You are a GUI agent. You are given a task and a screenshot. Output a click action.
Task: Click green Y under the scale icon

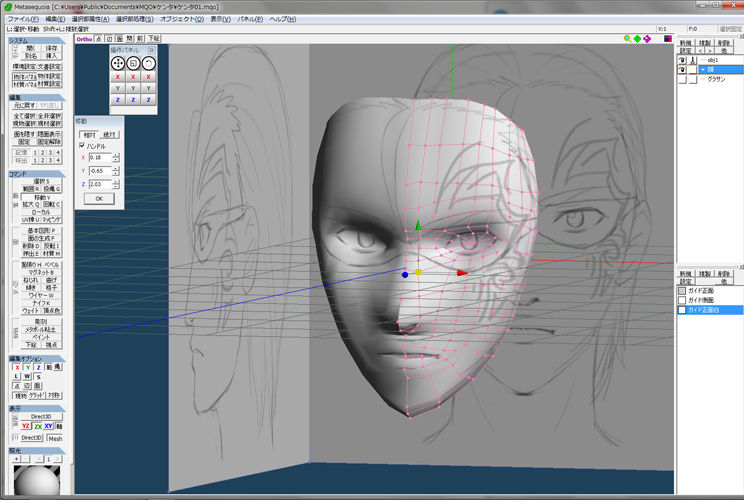coord(133,88)
